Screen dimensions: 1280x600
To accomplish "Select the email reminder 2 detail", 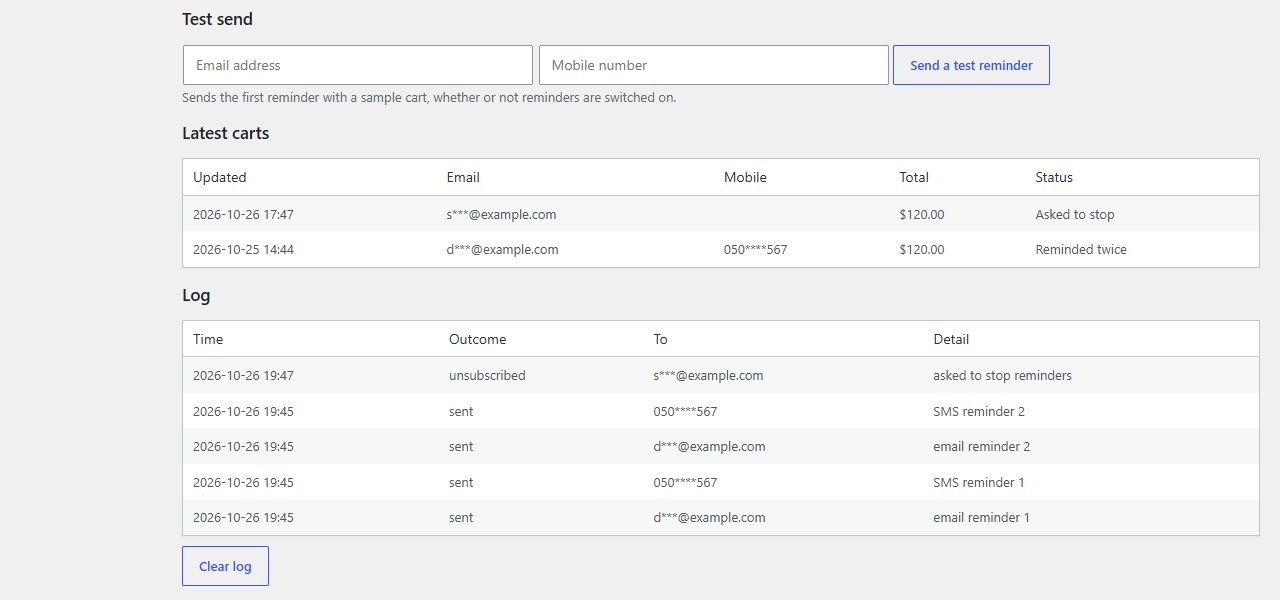I will click(982, 446).
